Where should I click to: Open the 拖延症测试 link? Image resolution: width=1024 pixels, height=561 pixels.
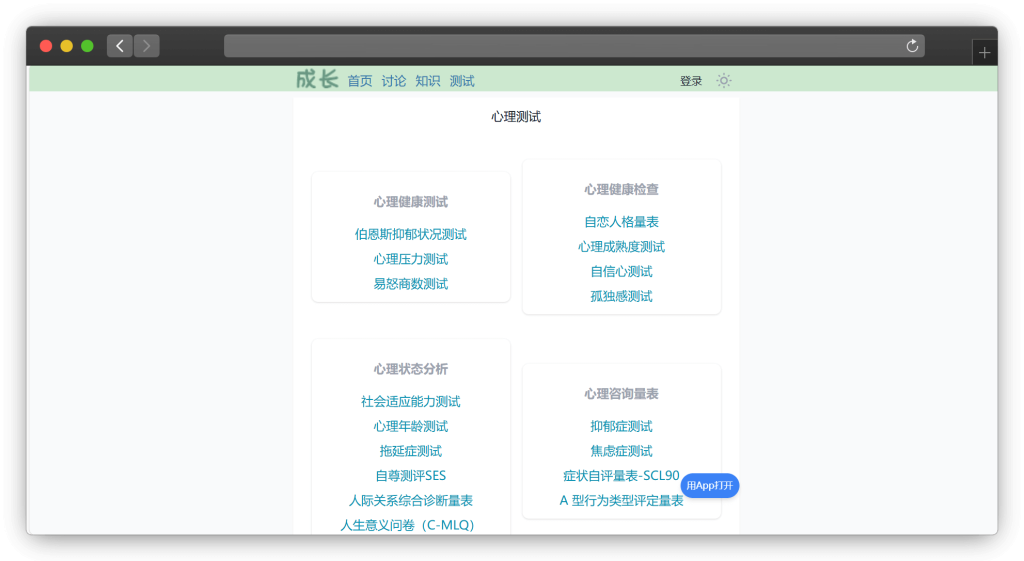pyautogui.click(x=411, y=452)
